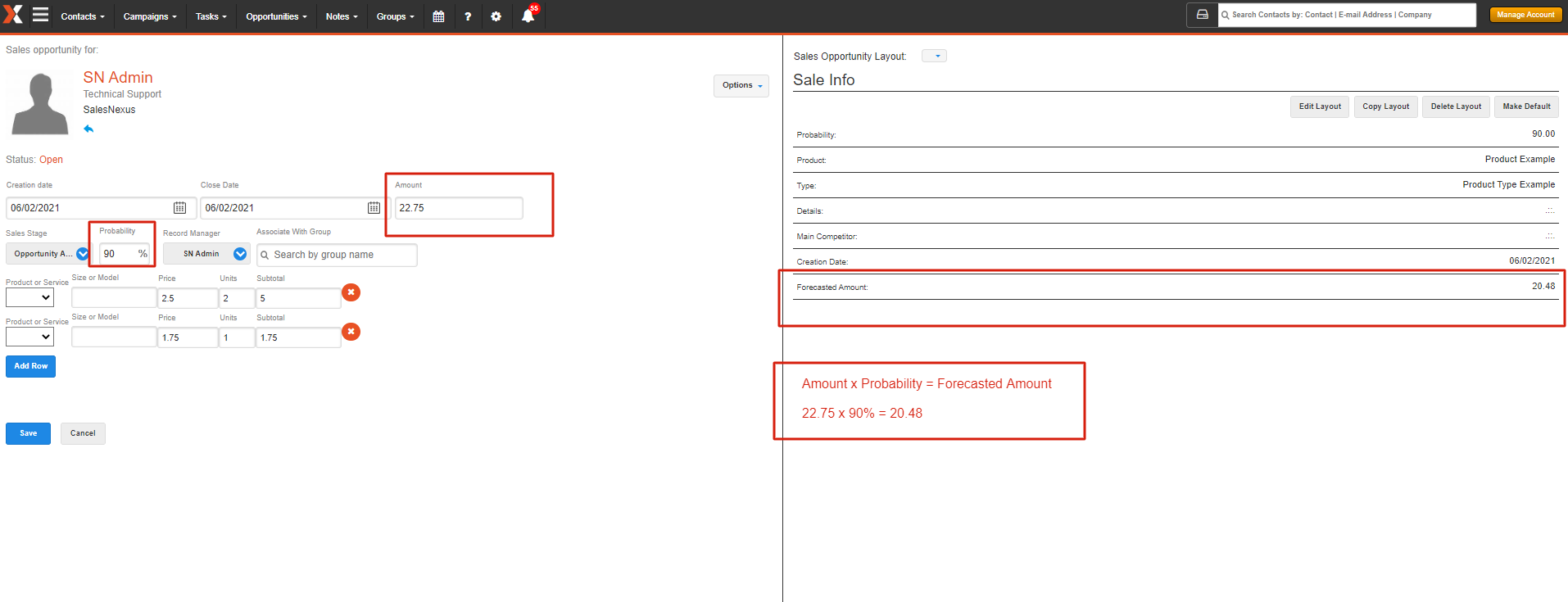Open the calendar icon in top navigation
The image size is (1568, 602).
438,16
